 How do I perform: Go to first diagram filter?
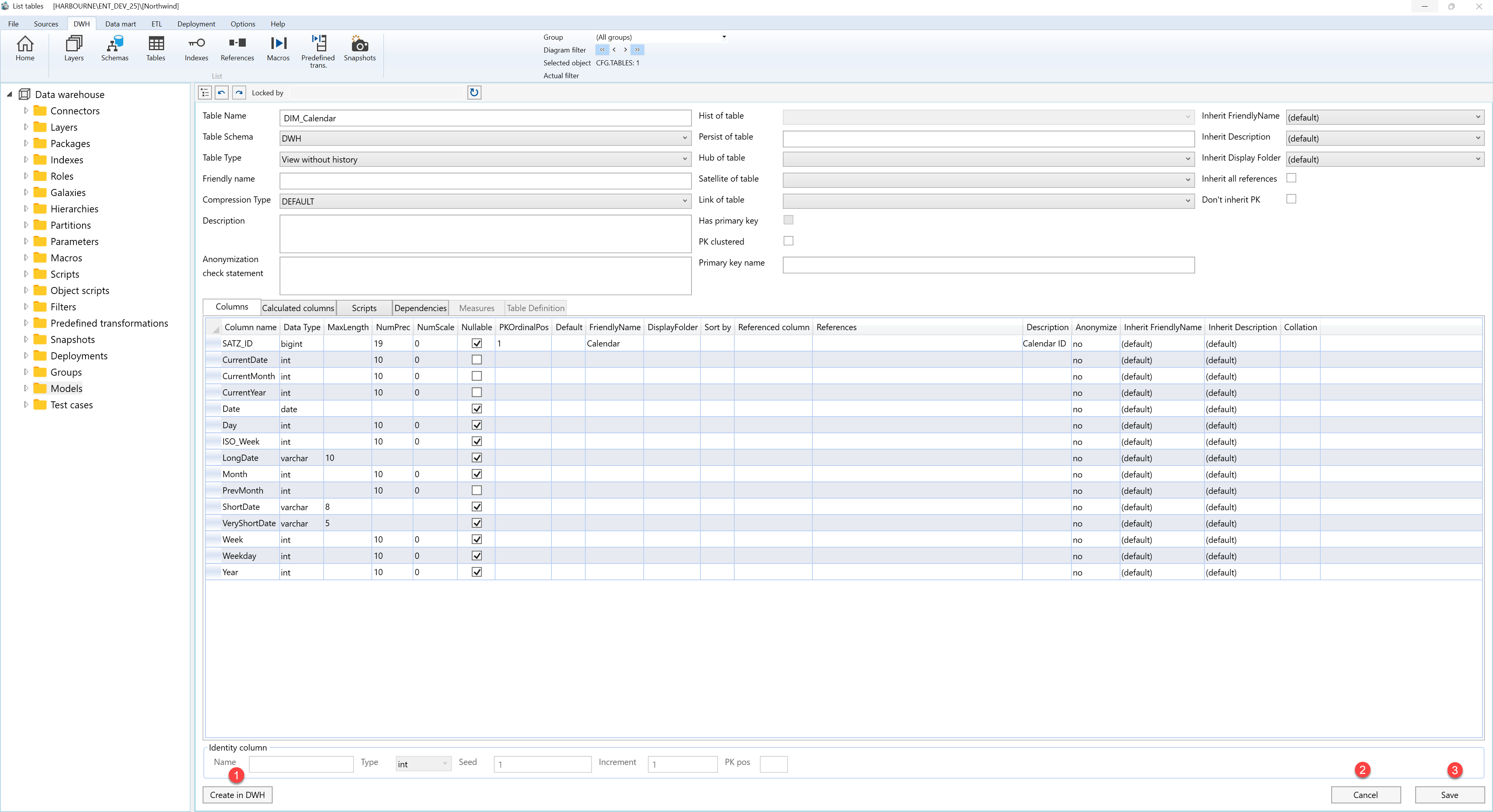click(602, 50)
